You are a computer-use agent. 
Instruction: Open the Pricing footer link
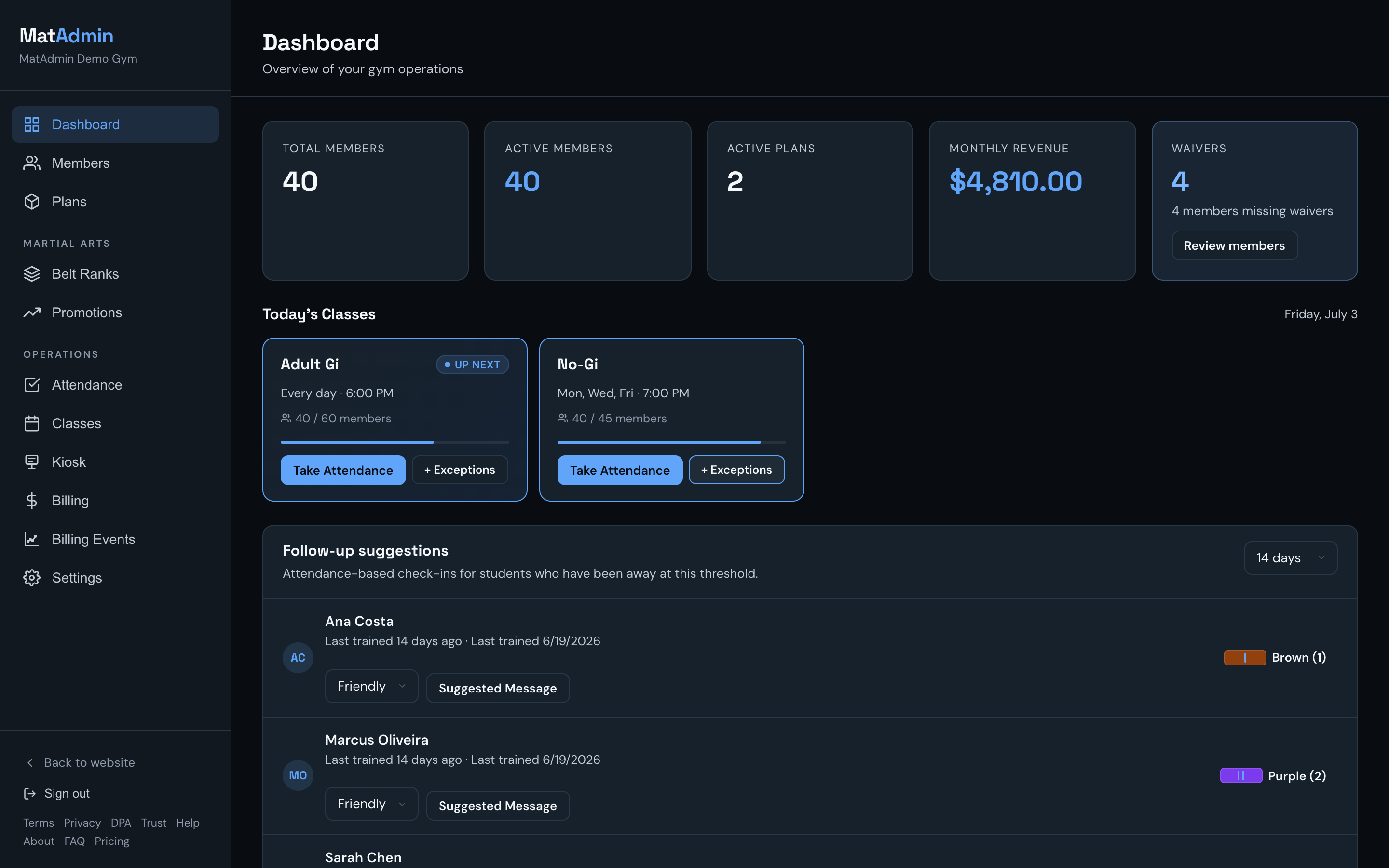[112, 841]
